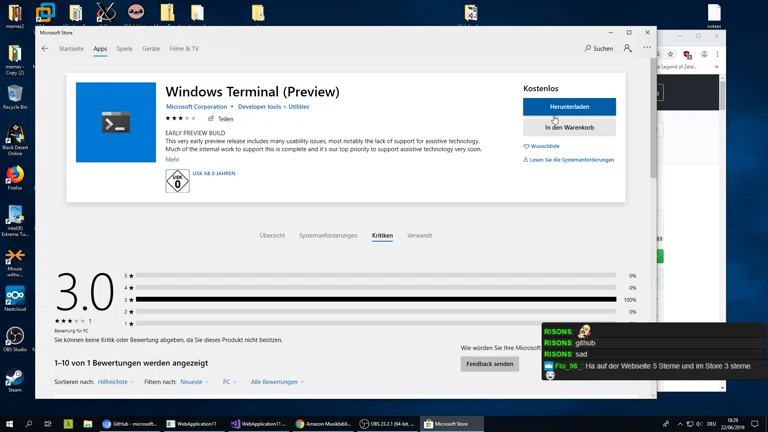Open Task View on the taskbar
The image size is (768, 432).
pos(48,424)
